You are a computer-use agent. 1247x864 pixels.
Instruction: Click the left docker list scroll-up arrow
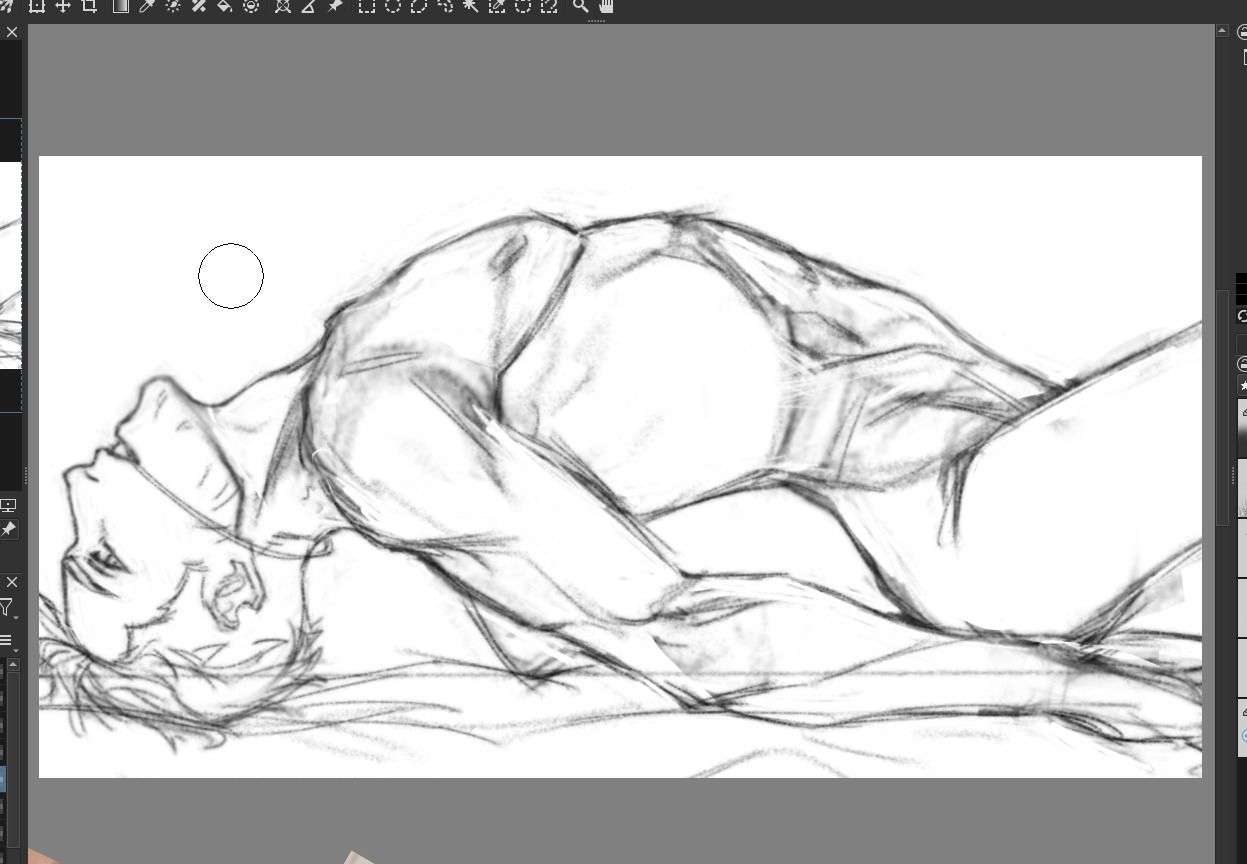[x=13, y=664]
